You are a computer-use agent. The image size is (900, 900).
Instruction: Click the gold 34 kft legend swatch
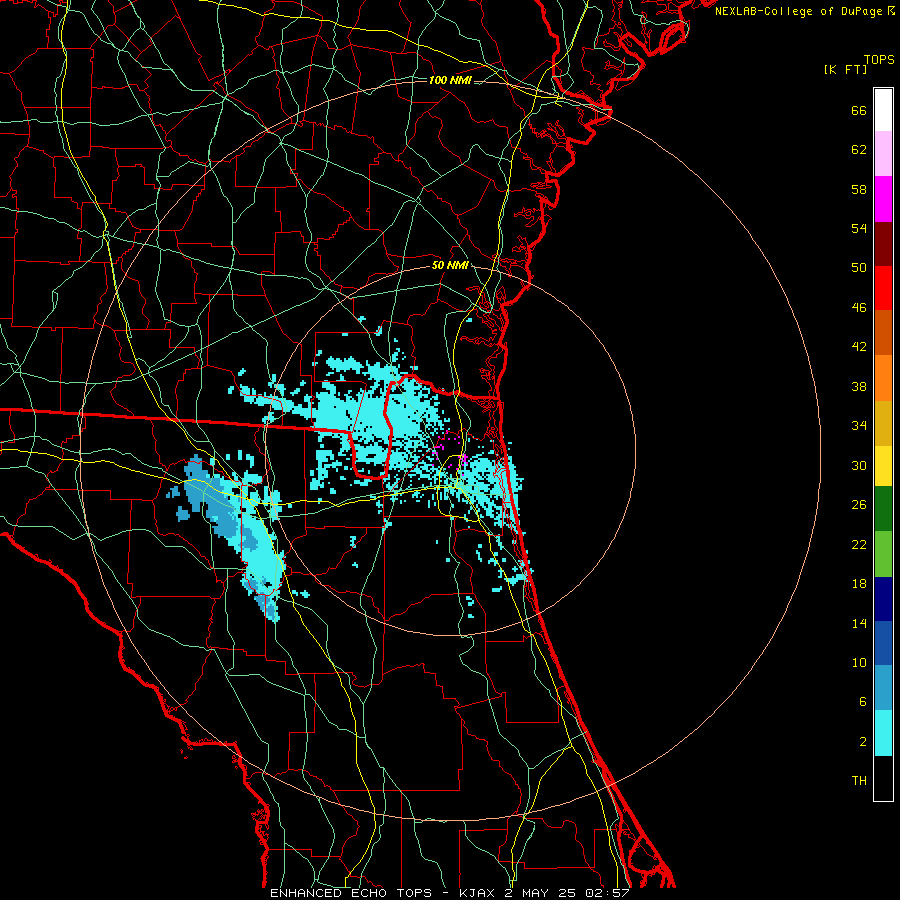pos(883,423)
